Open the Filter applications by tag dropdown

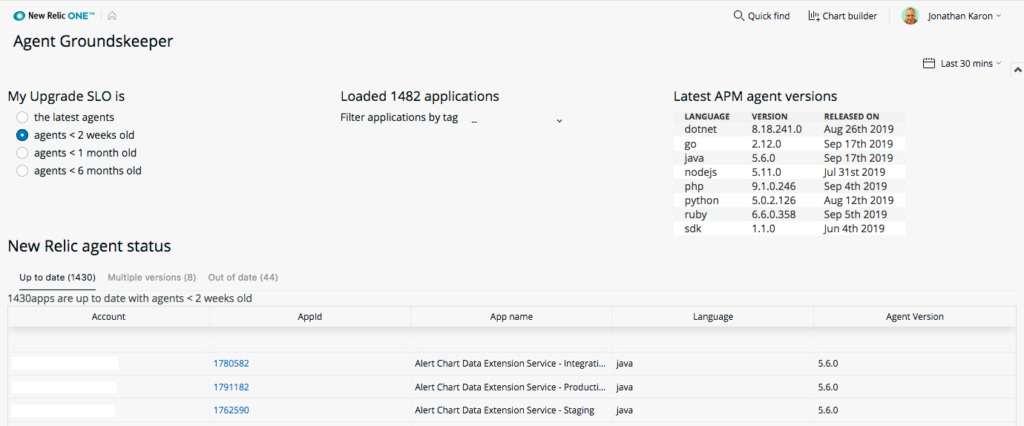click(x=516, y=120)
